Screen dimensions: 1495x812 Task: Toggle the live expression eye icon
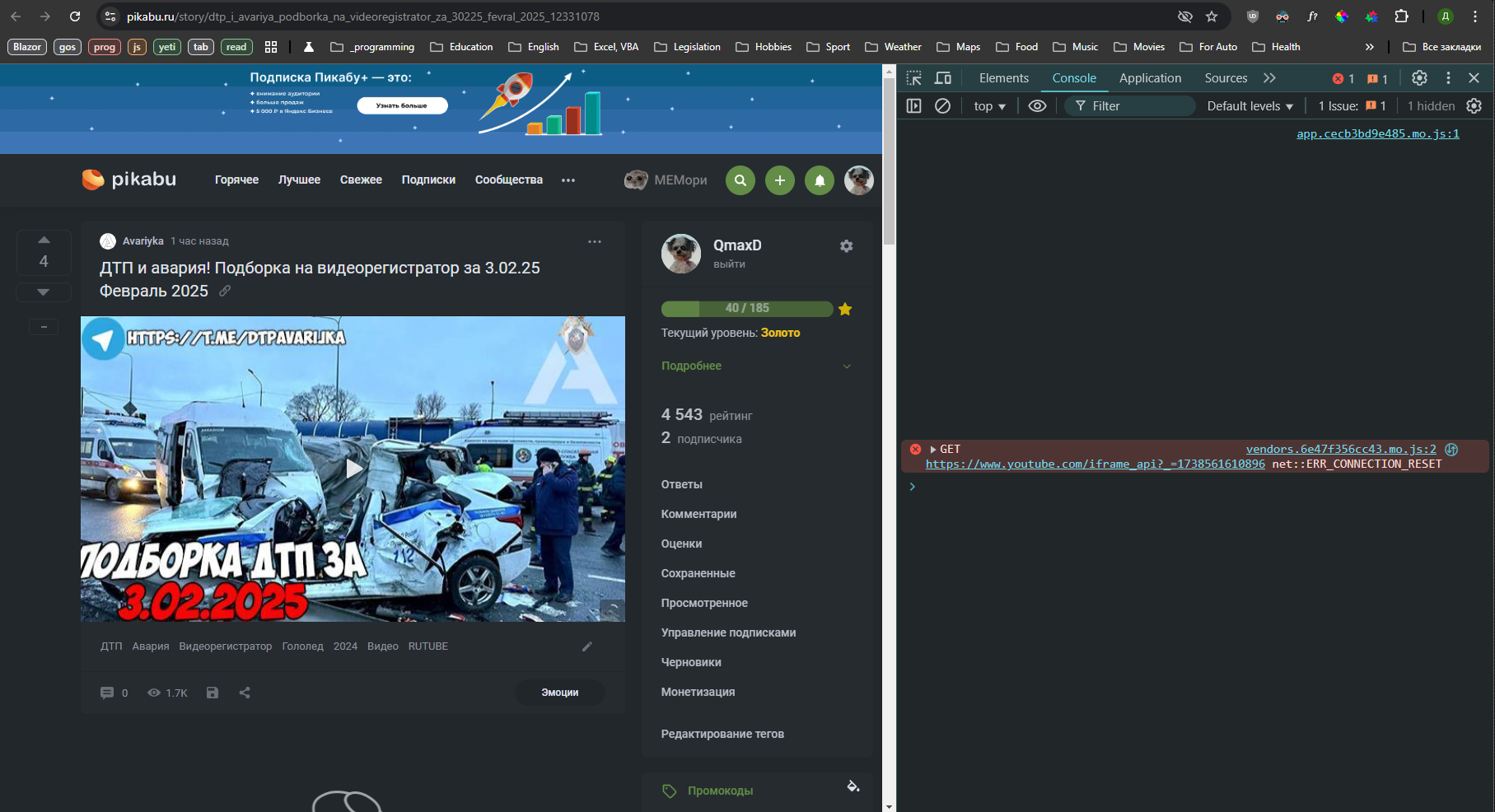point(1037,106)
